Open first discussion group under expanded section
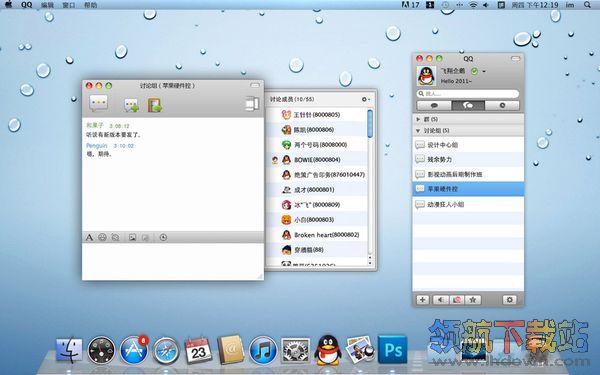This screenshot has width=600, height=375. coord(468,145)
